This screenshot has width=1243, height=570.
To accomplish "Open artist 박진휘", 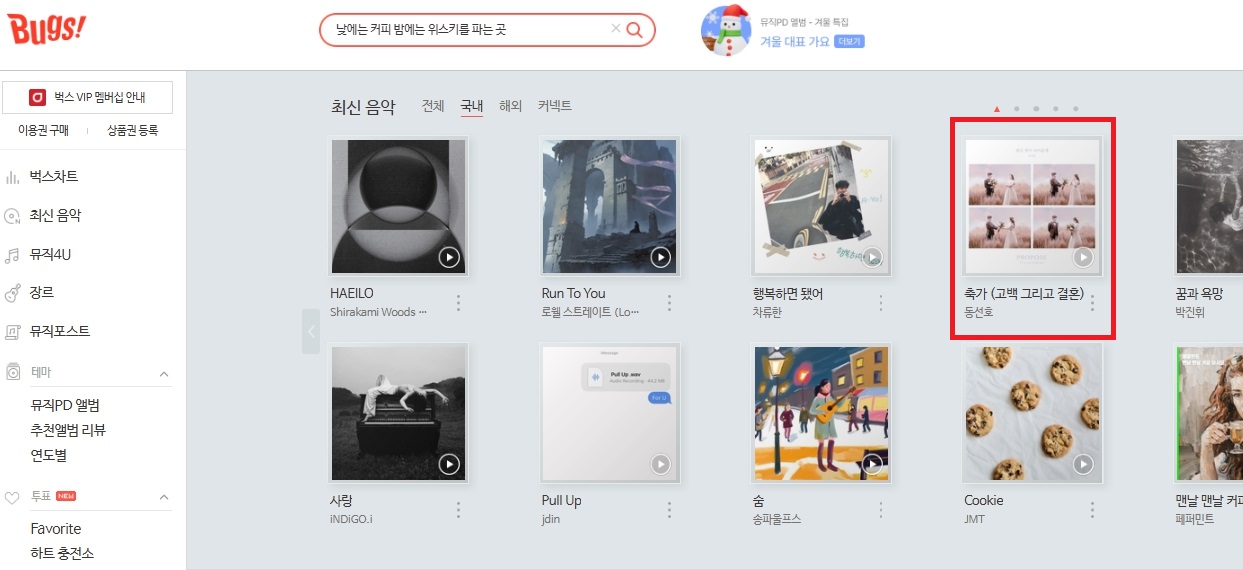I will pos(1191,312).
